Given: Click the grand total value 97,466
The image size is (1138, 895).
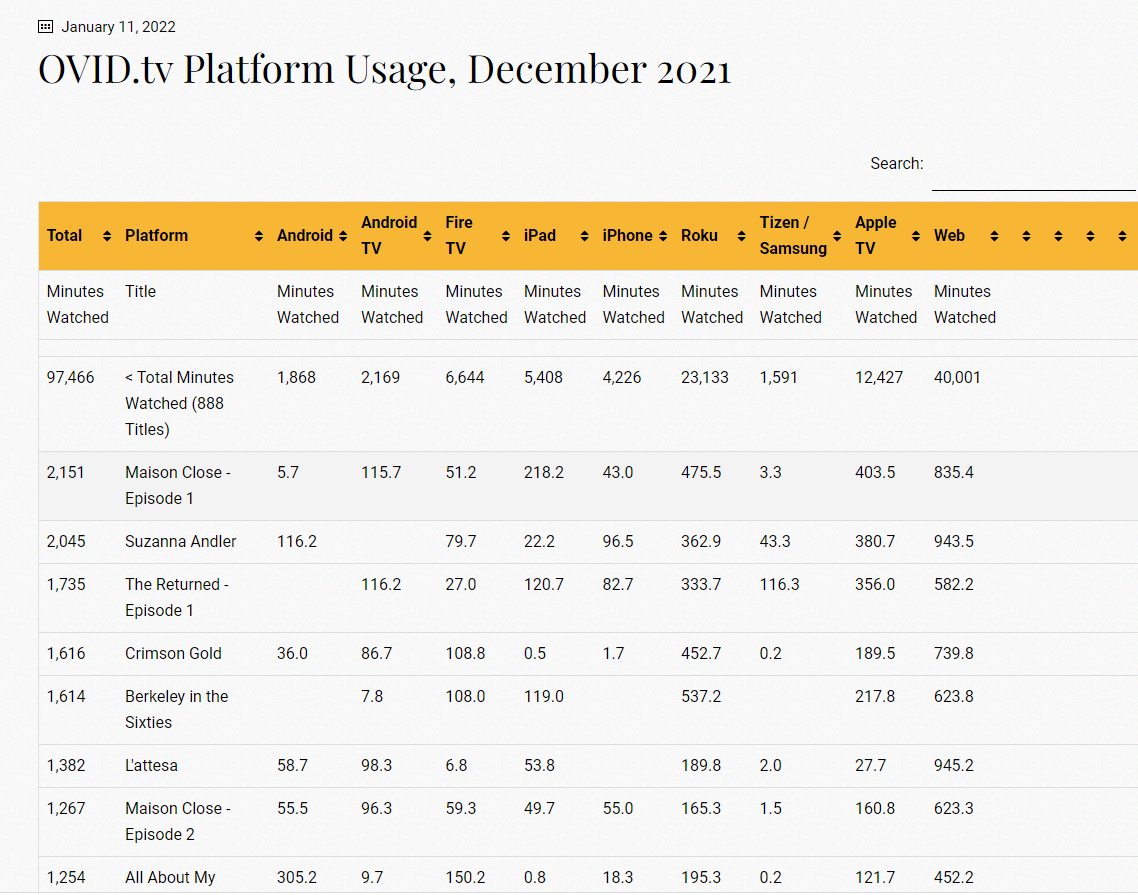Looking at the screenshot, I should click(x=70, y=377).
